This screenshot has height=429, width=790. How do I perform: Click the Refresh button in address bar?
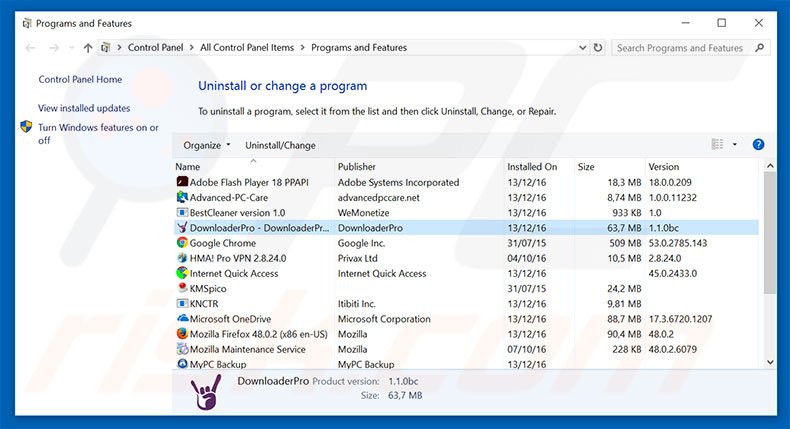click(598, 47)
